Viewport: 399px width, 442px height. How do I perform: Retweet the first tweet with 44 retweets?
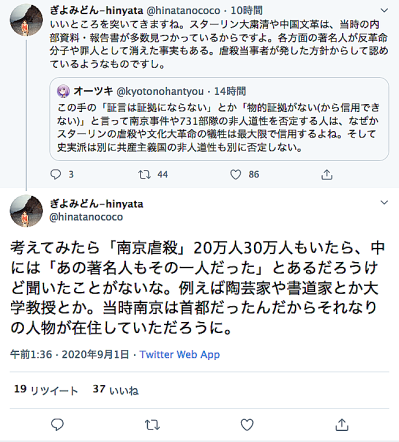(x=145, y=174)
